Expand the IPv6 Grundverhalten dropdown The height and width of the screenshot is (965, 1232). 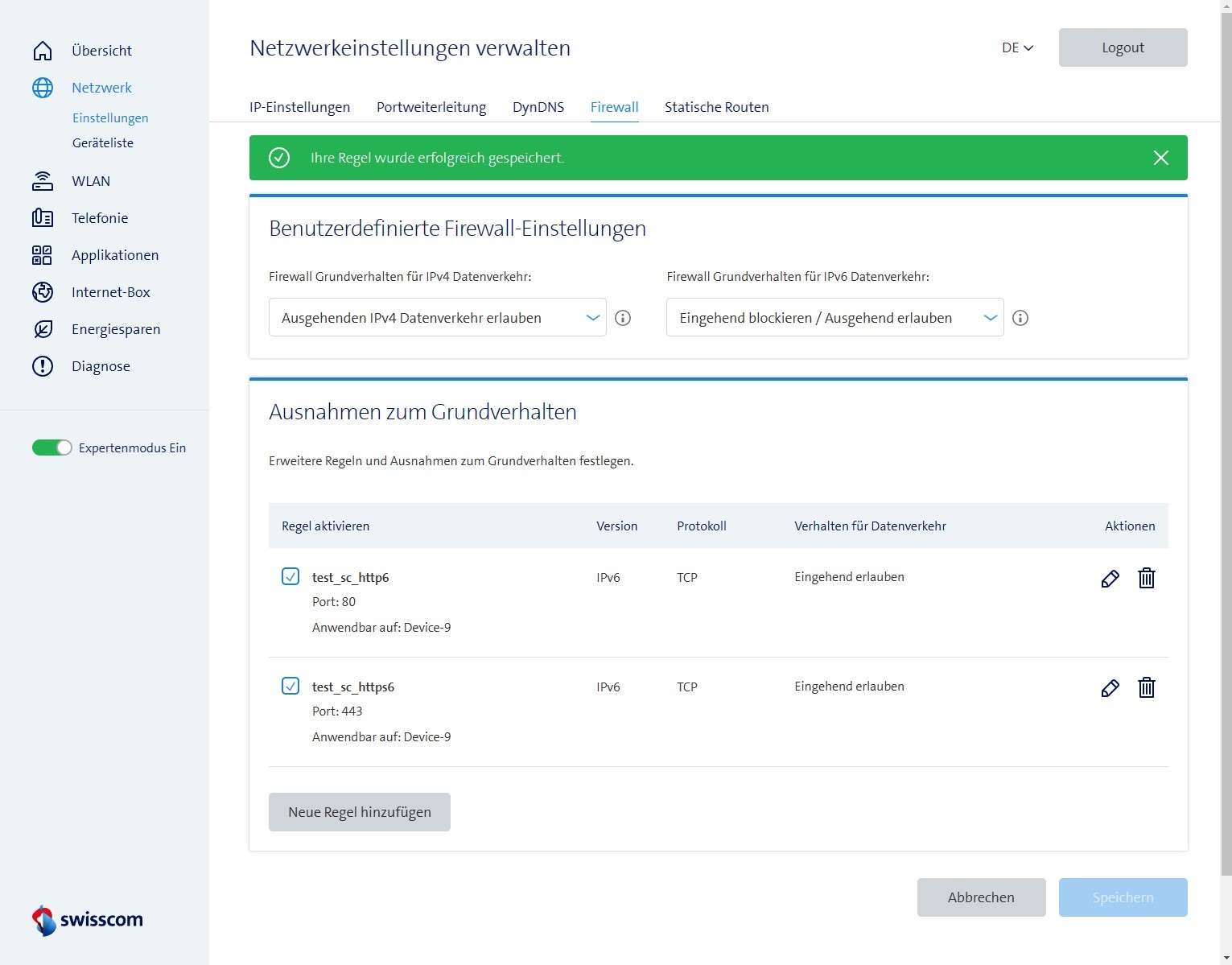[x=834, y=318]
